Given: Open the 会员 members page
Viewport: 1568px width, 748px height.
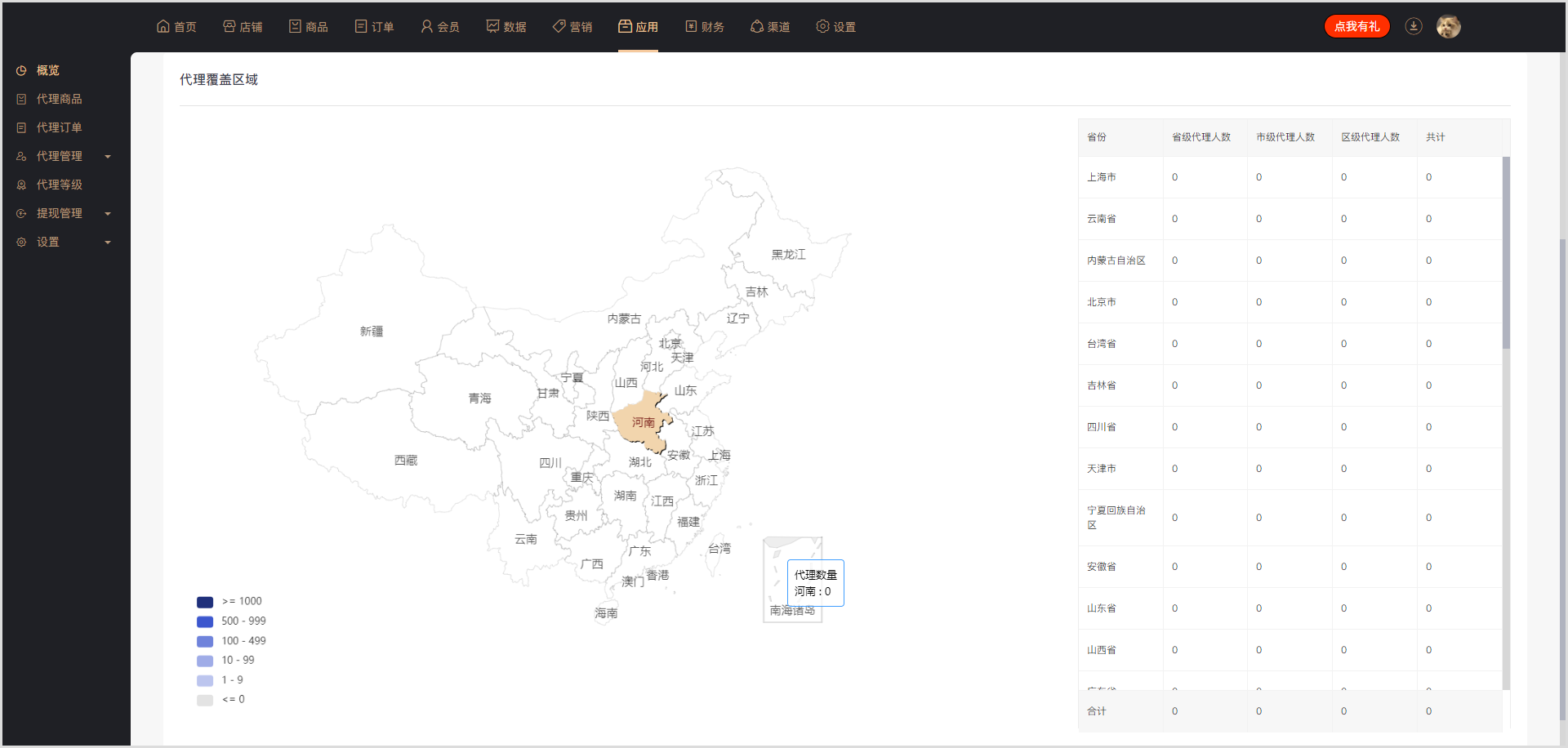Looking at the screenshot, I should (x=440, y=27).
